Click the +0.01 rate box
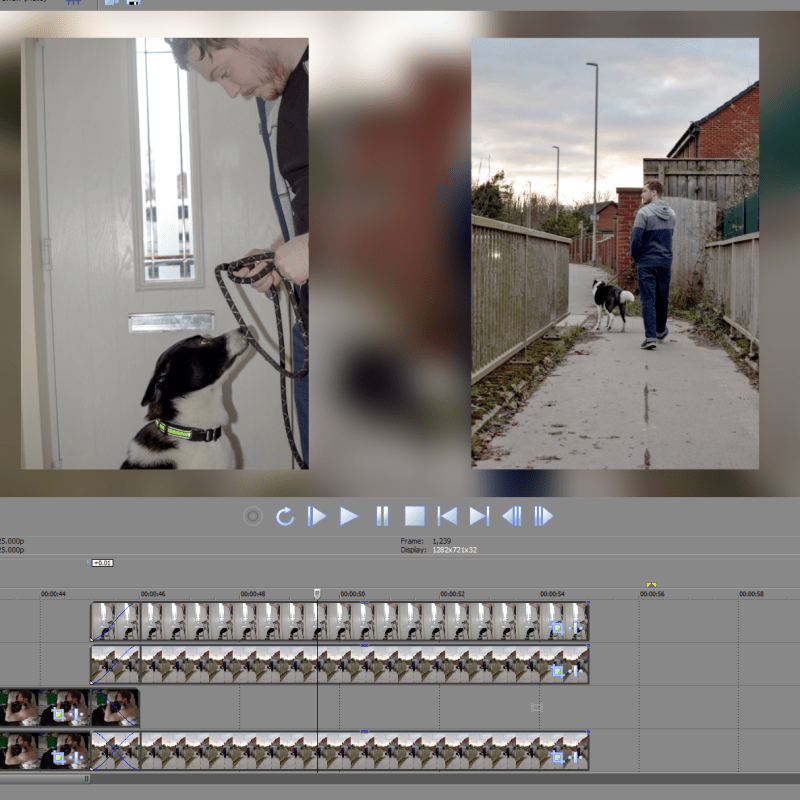The image size is (800, 800). [103, 563]
